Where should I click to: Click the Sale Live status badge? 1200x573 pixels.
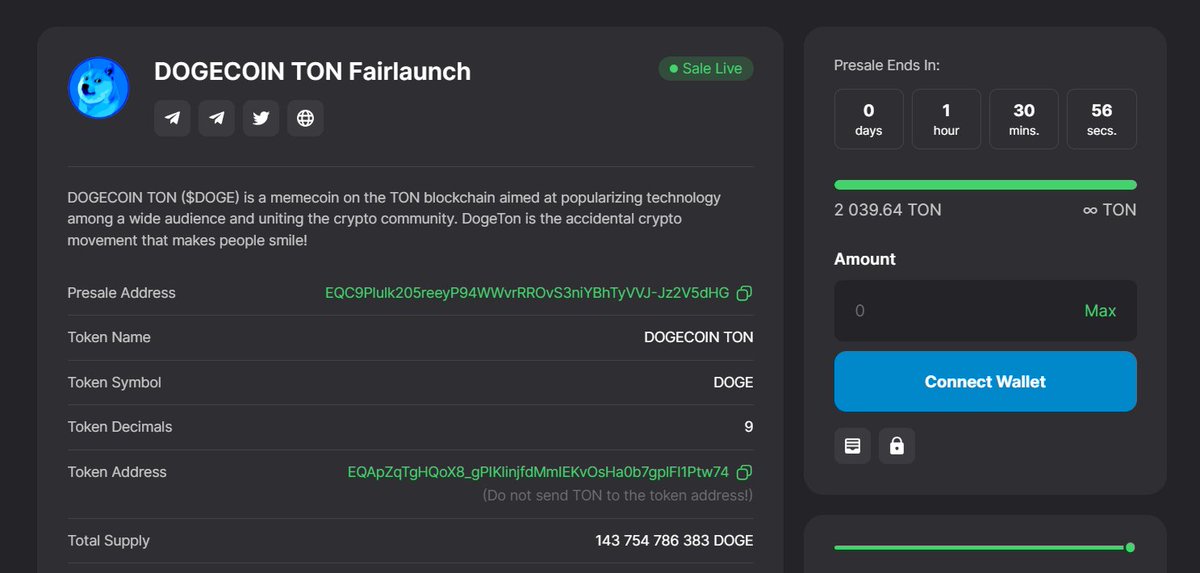706,68
